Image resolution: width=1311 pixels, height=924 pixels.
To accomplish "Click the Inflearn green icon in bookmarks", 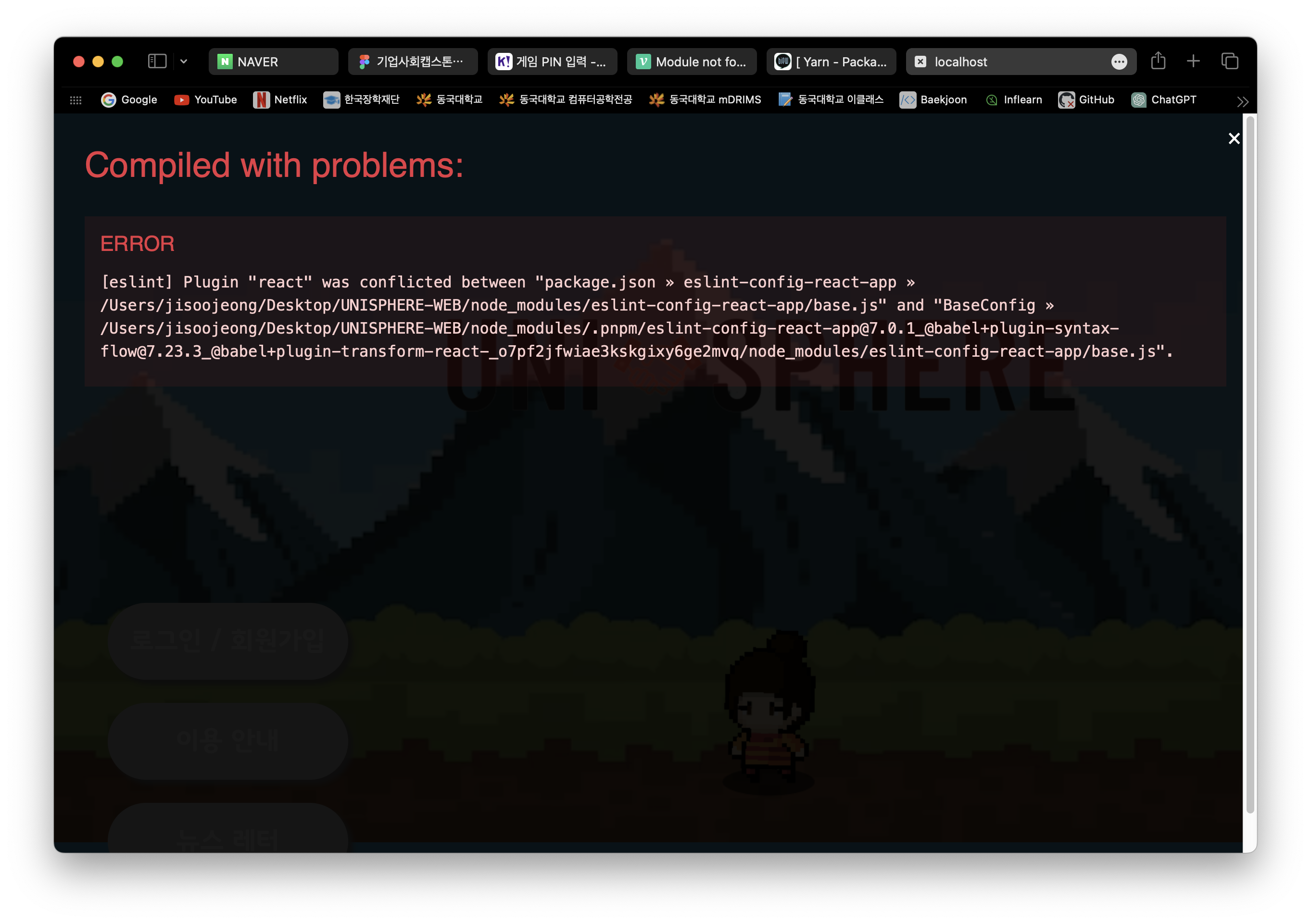I will click(992, 100).
